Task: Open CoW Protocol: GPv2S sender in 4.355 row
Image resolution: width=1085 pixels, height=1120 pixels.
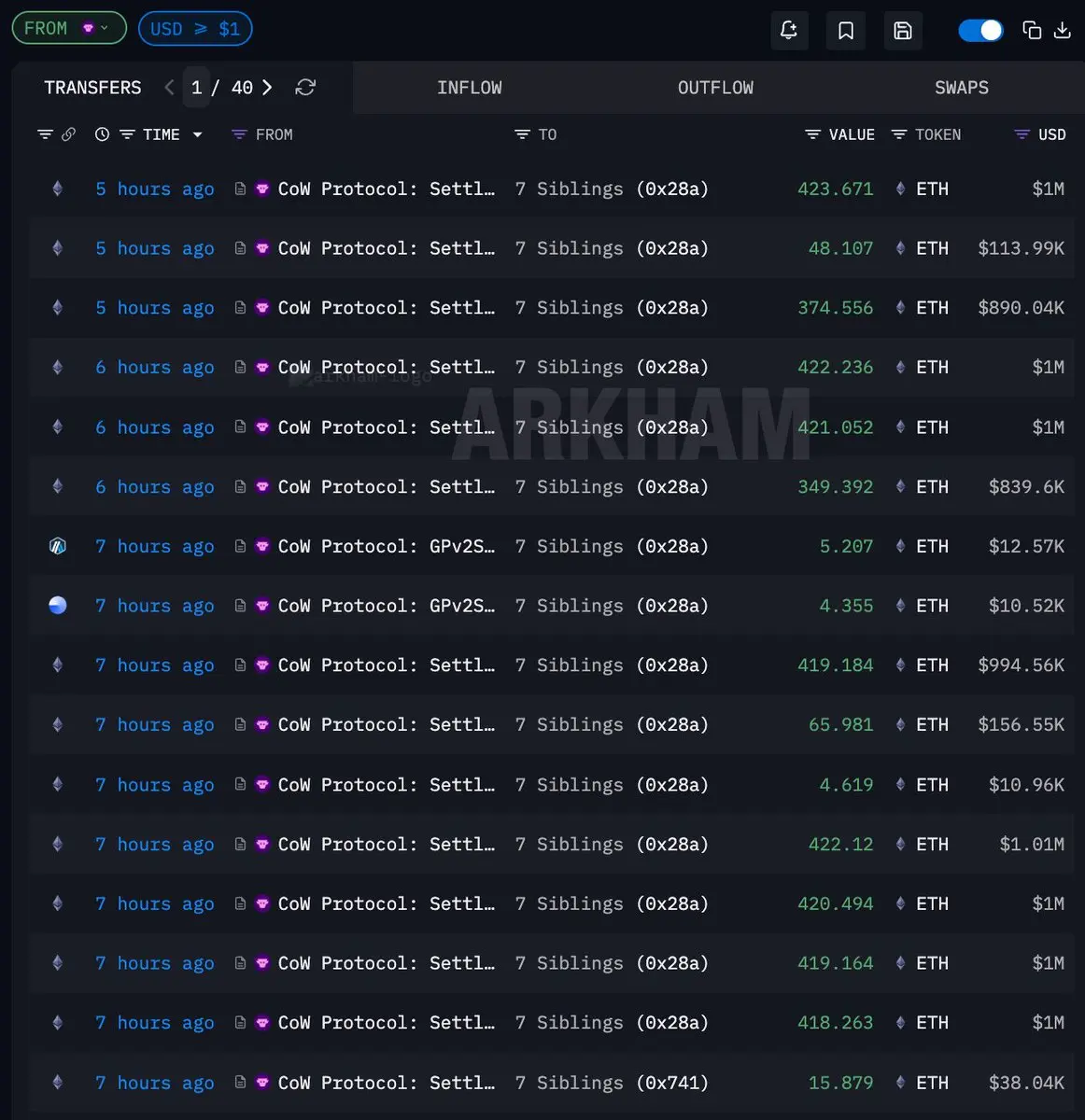Action: click(x=387, y=606)
